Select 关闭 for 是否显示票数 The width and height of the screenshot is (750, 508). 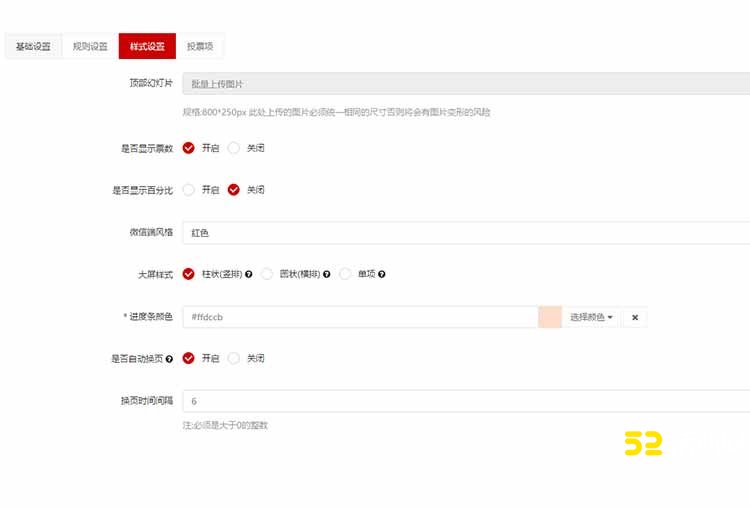point(234,148)
